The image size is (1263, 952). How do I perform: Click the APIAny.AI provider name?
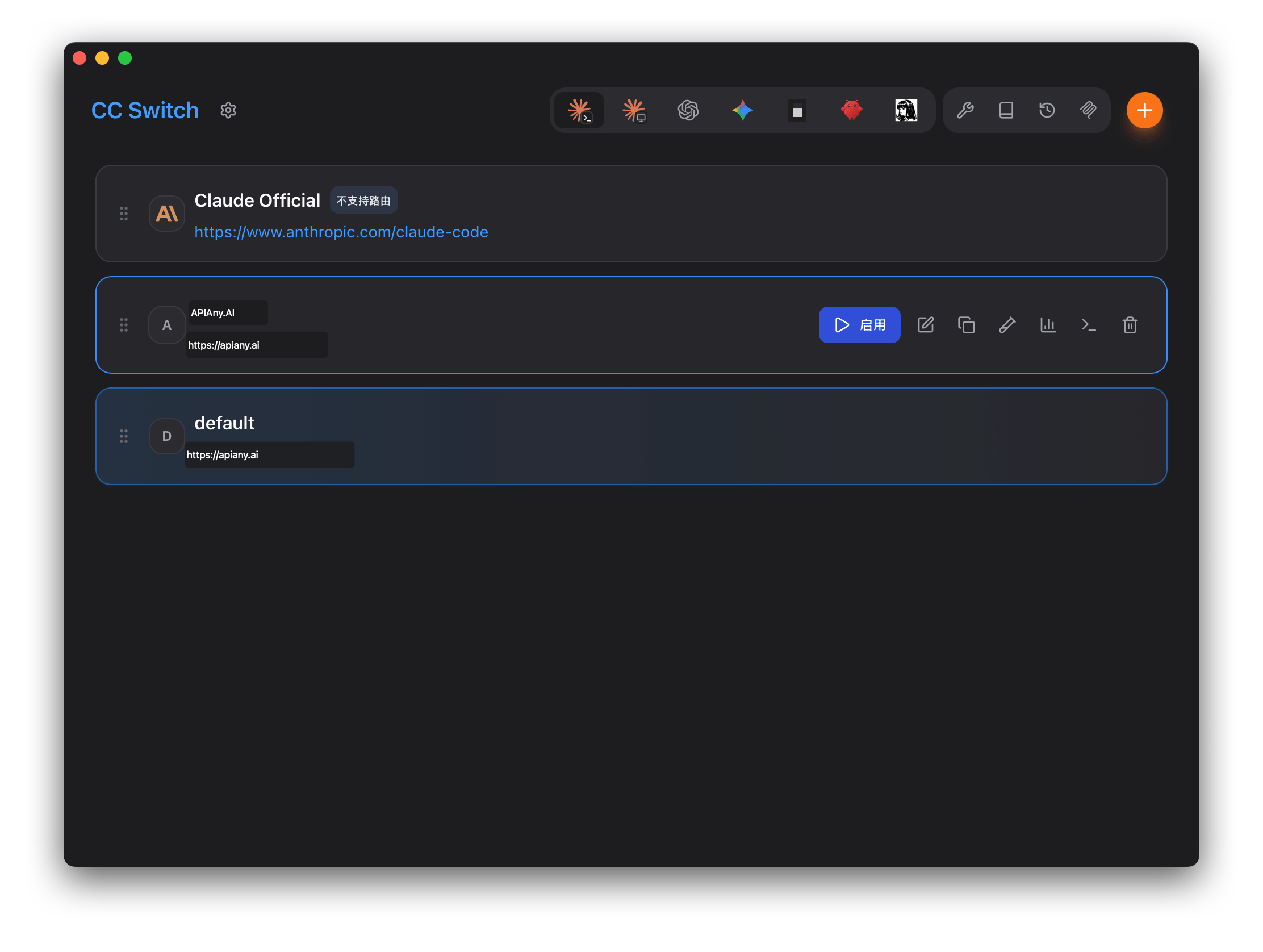coord(212,313)
